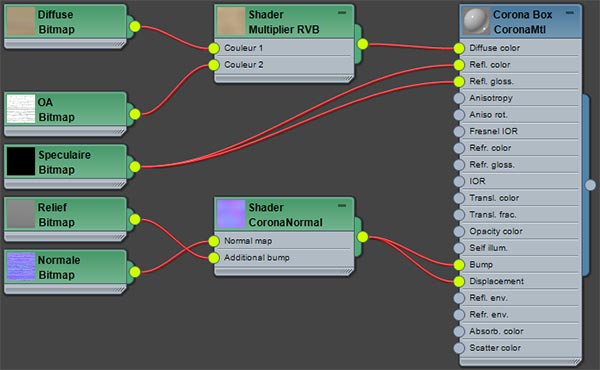The height and width of the screenshot is (370, 600).
Task: Collapse the Multiplier RVB shader node
Action: 342,13
